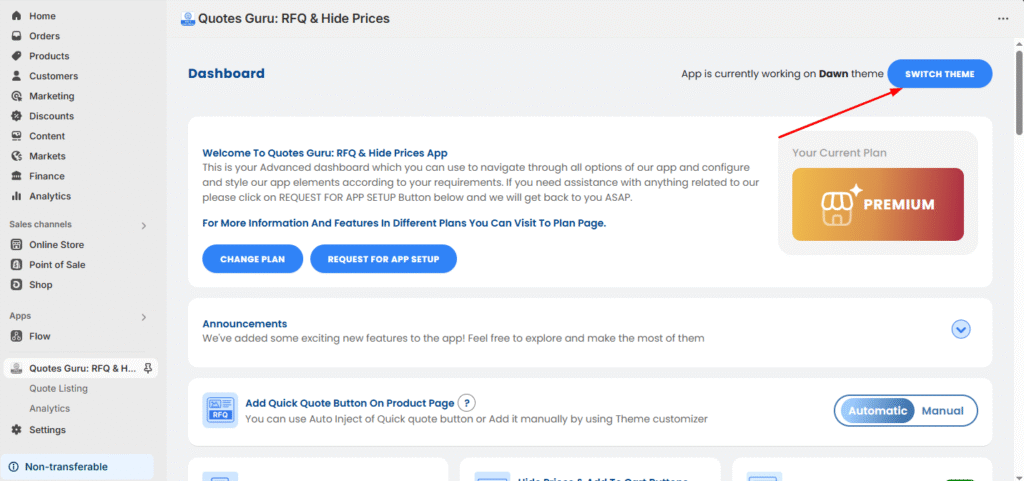Click the CHANGE PLAN button
Screen dimensions: 1024x481
[x=253, y=259]
